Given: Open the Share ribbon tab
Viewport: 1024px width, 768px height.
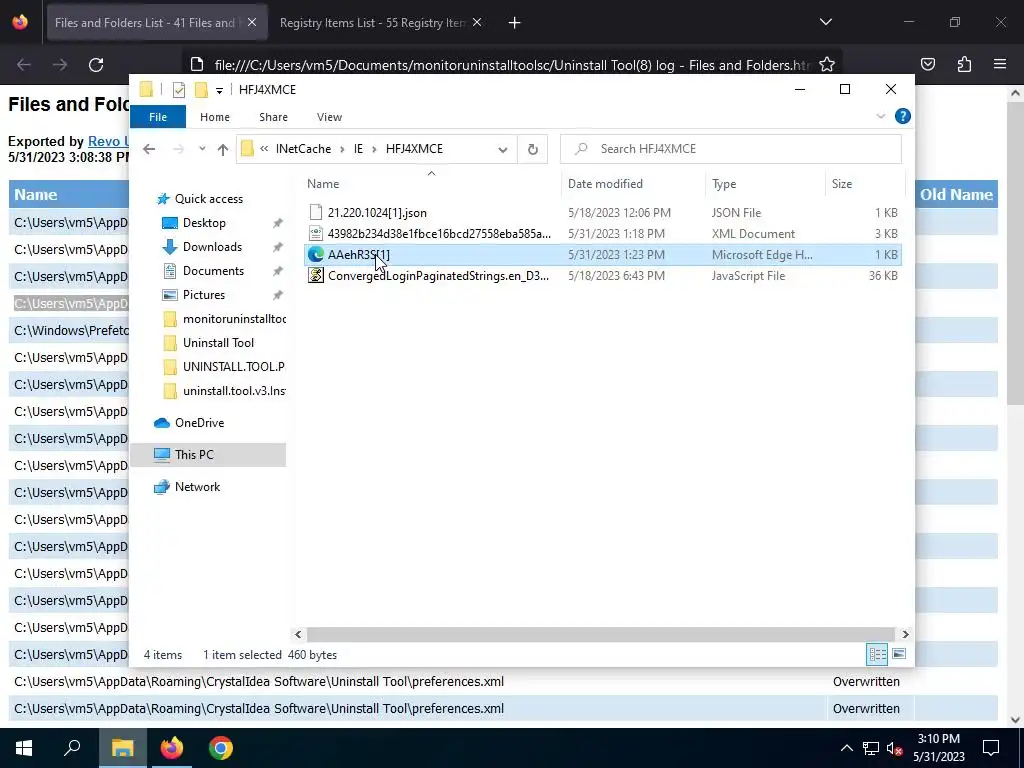Looking at the screenshot, I should point(273,117).
